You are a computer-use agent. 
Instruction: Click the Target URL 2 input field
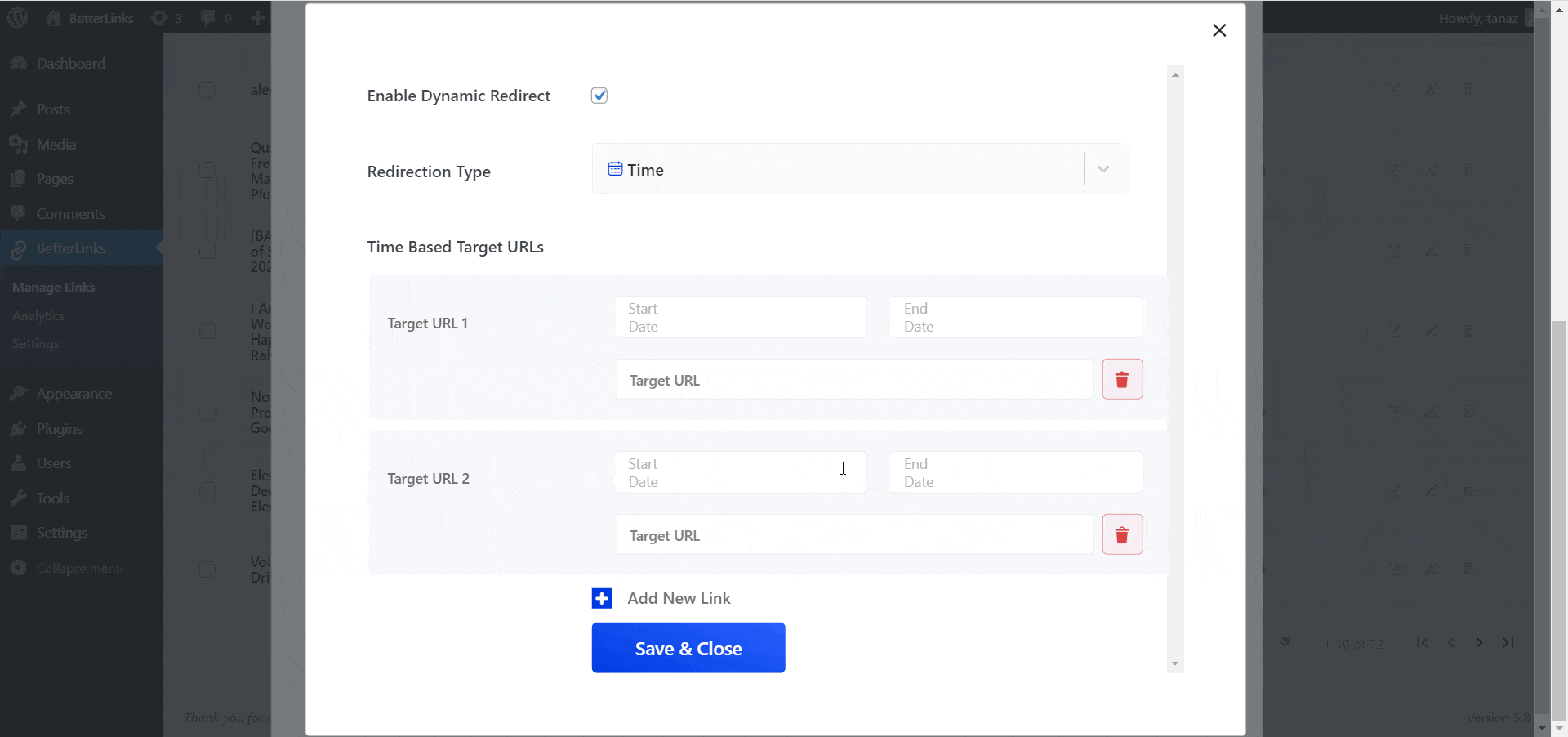[853, 534]
